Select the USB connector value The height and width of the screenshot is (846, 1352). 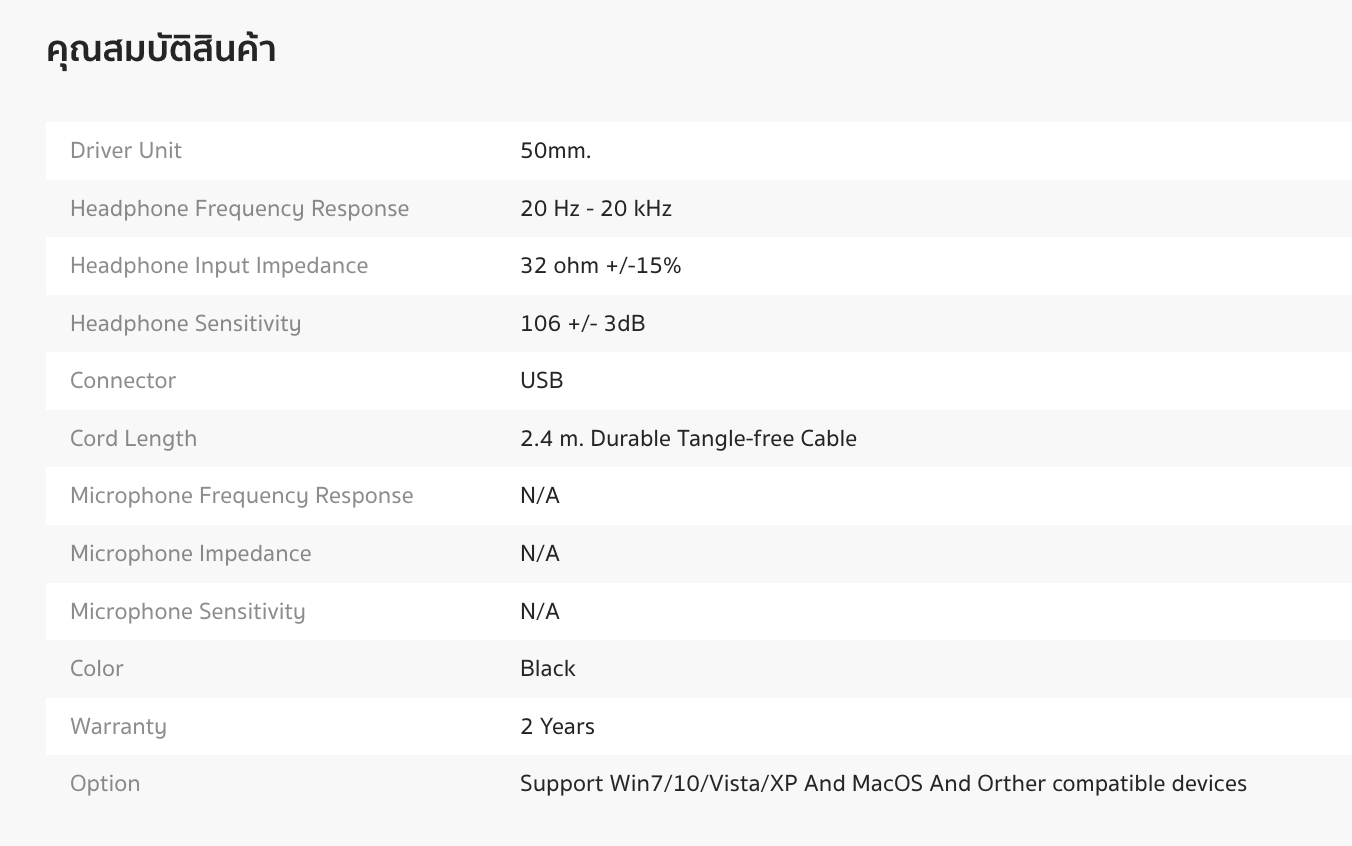click(x=541, y=381)
